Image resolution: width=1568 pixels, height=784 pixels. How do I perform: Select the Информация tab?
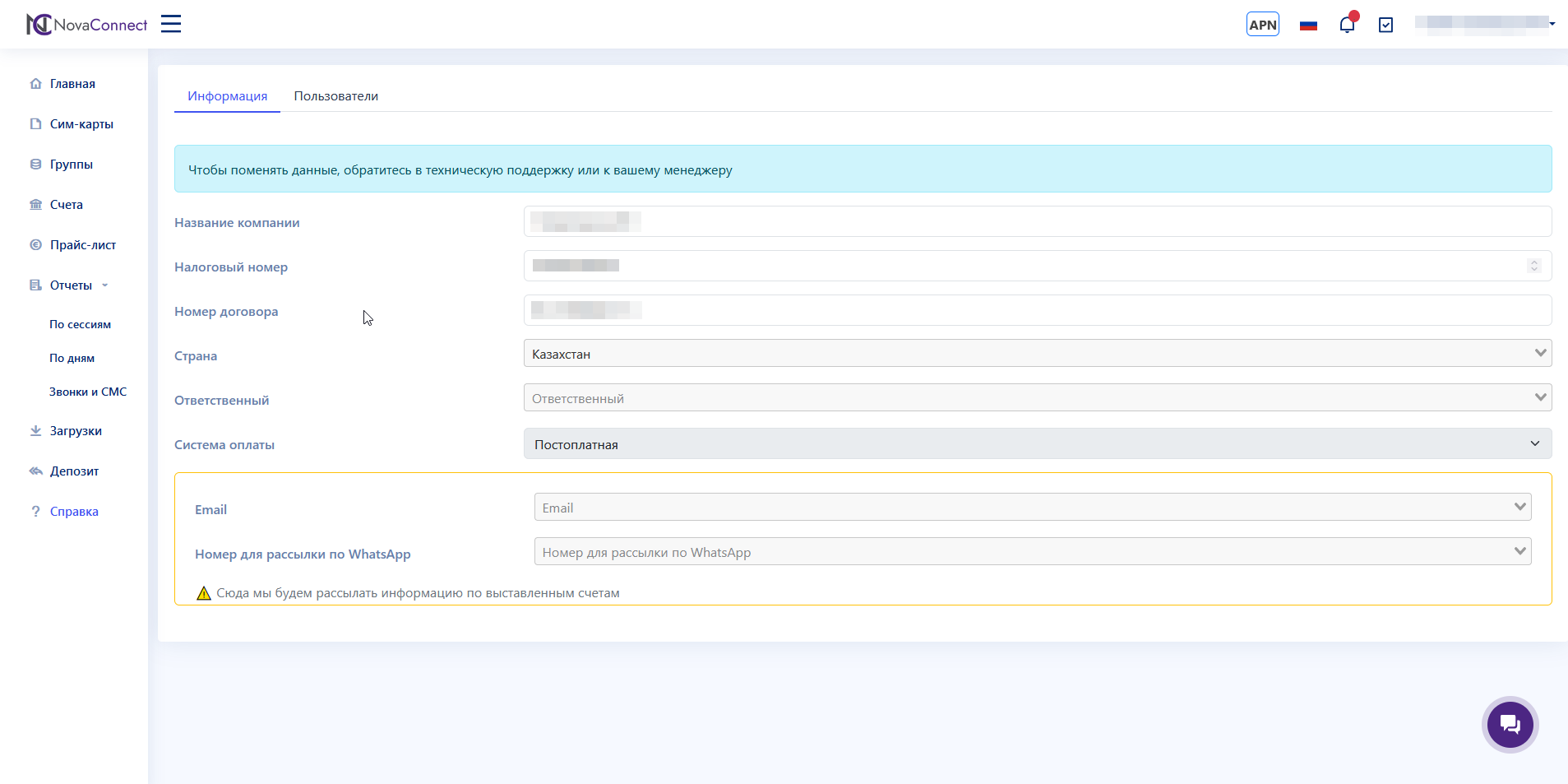pos(227,96)
